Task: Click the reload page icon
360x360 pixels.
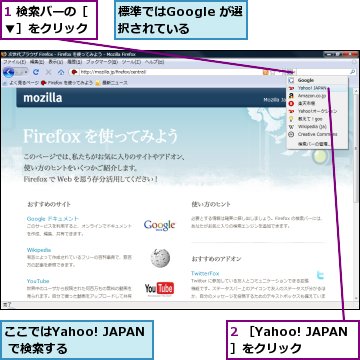Action: [x=36, y=72]
